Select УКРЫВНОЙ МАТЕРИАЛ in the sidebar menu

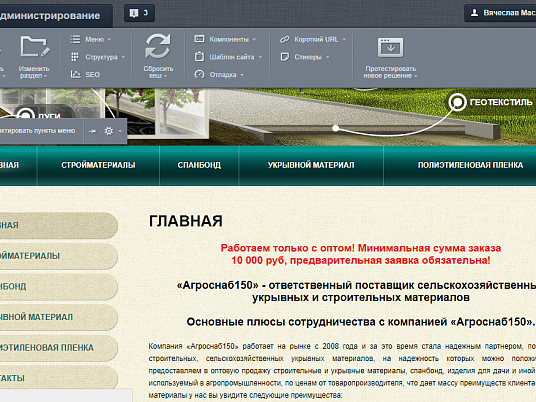click(58, 317)
